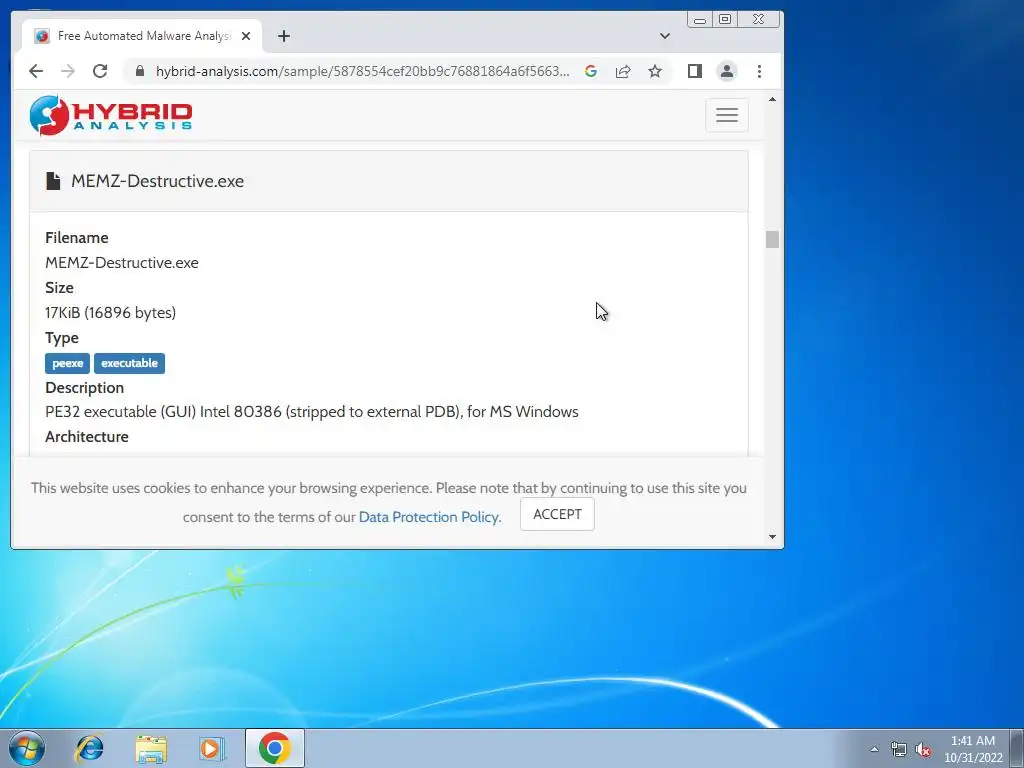
Task: Click the Chrome taskbar button
Action: click(274, 748)
